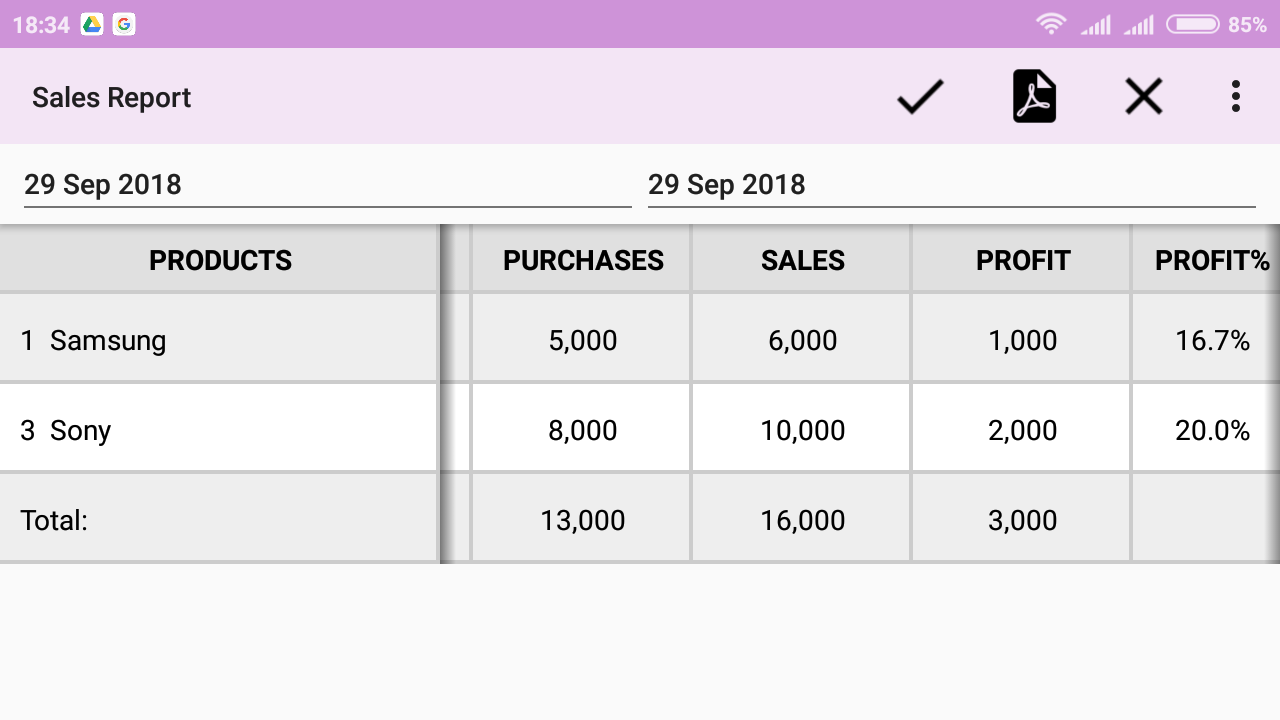Click Samsung purchases value 5,000
Viewport: 1280px width, 720px height.
[583, 340]
